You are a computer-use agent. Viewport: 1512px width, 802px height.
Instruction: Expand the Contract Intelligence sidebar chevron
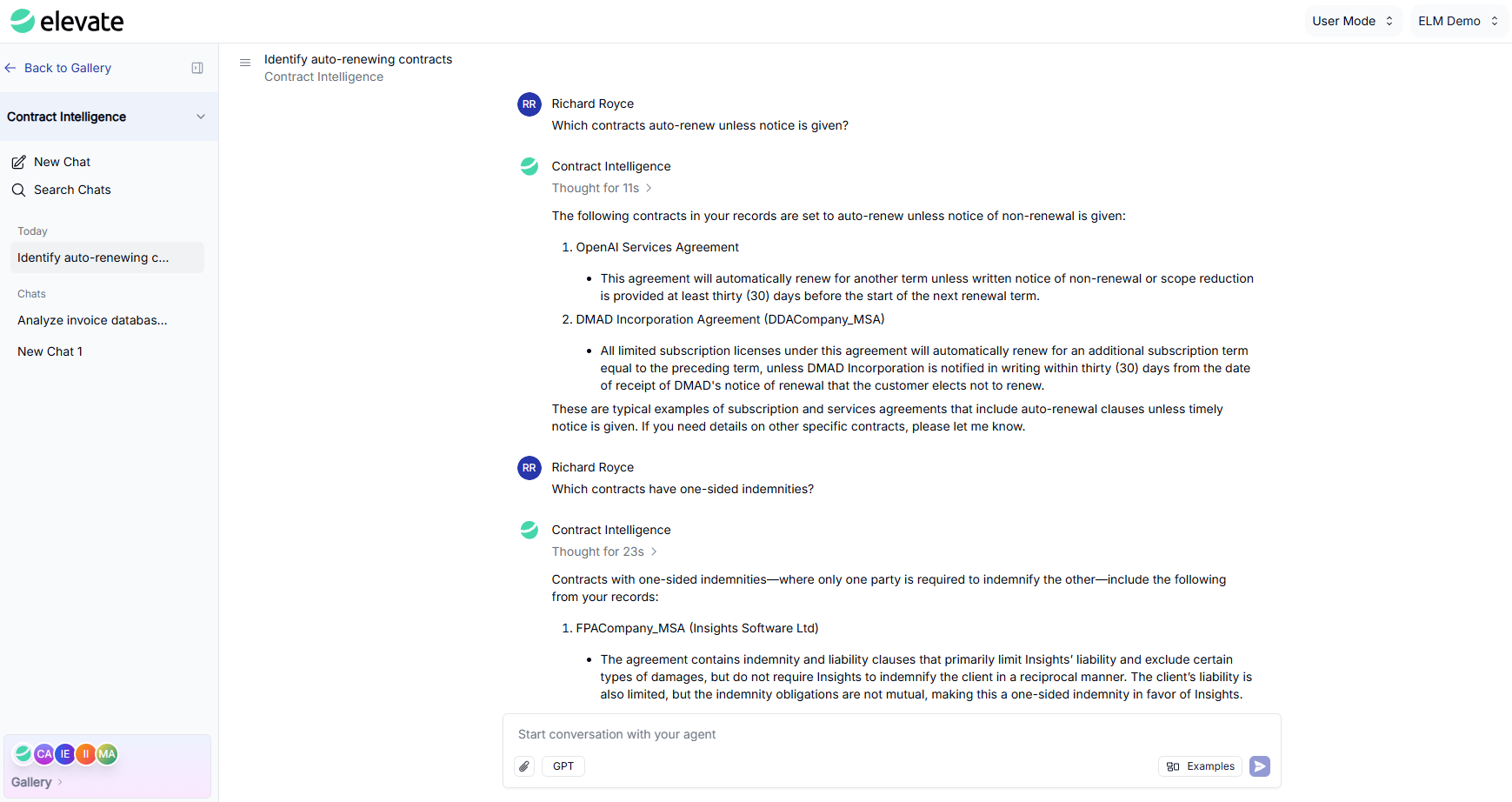pos(201,117)
